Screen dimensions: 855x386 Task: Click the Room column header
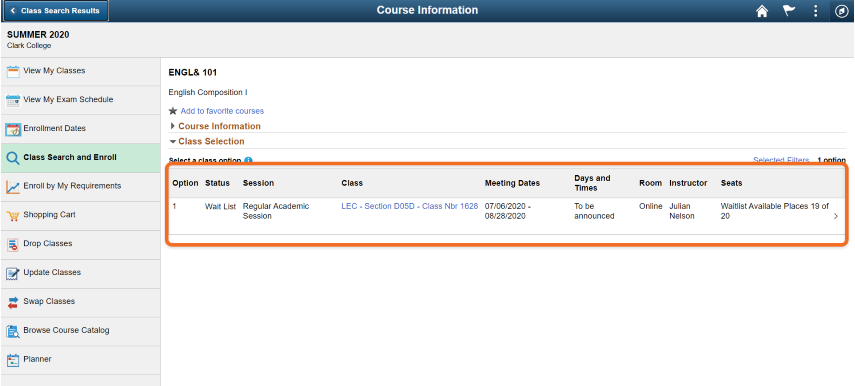point(651,183)
